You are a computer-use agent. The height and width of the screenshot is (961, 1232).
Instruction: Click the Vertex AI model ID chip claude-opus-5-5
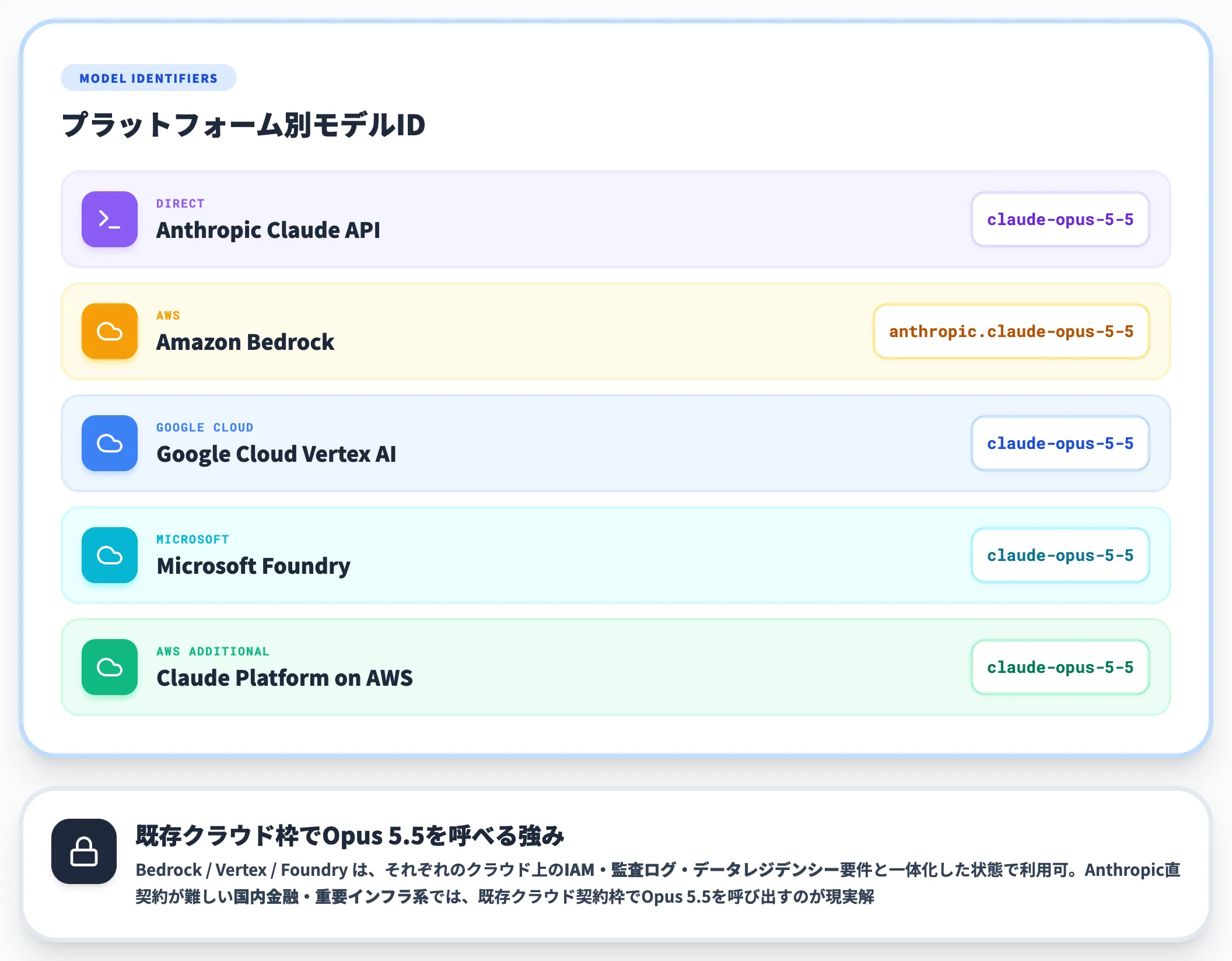click(x=1060, y=443)
